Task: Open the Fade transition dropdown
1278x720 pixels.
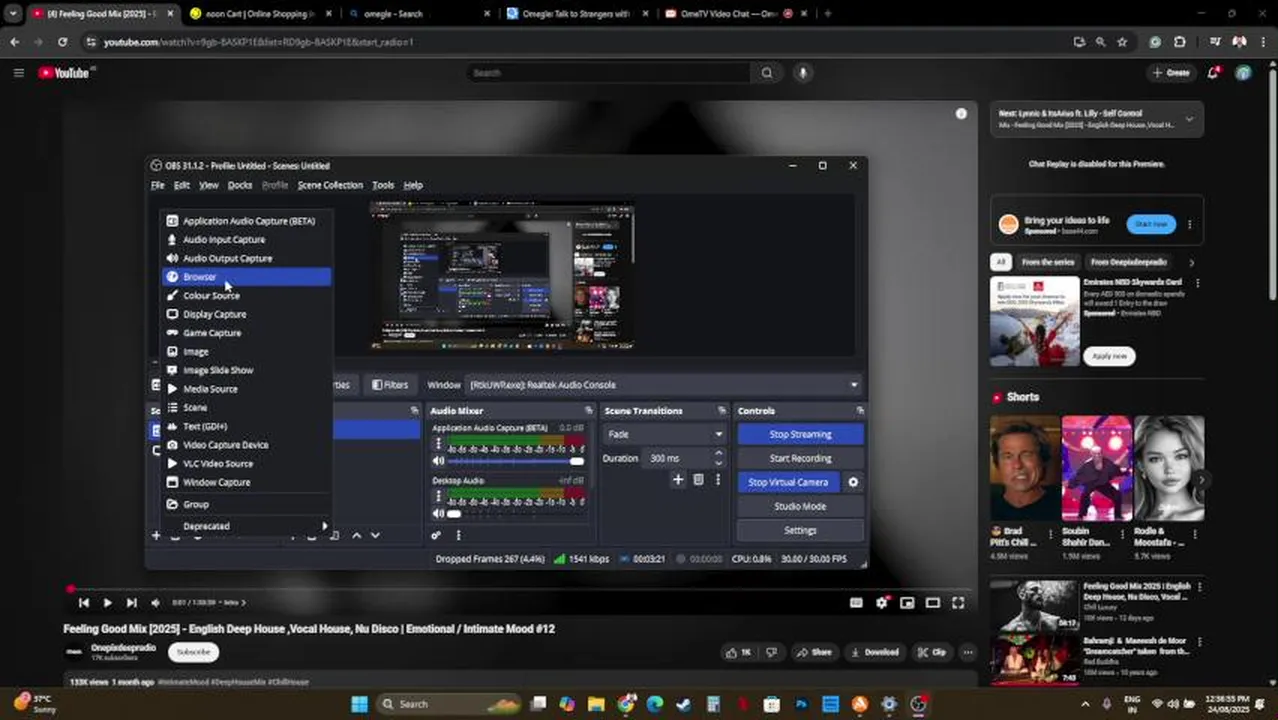Action: pyautogui.click(x=664, y=434)
